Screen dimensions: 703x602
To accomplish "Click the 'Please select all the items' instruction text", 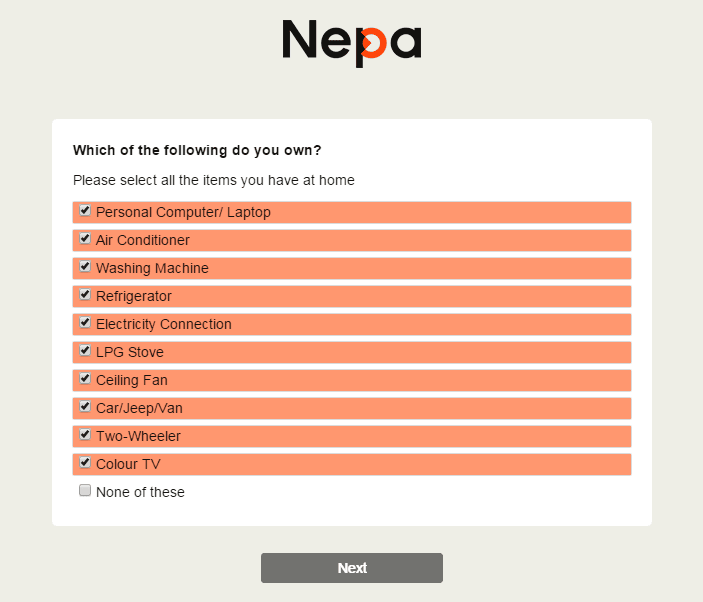I will [x=214, y=180].
